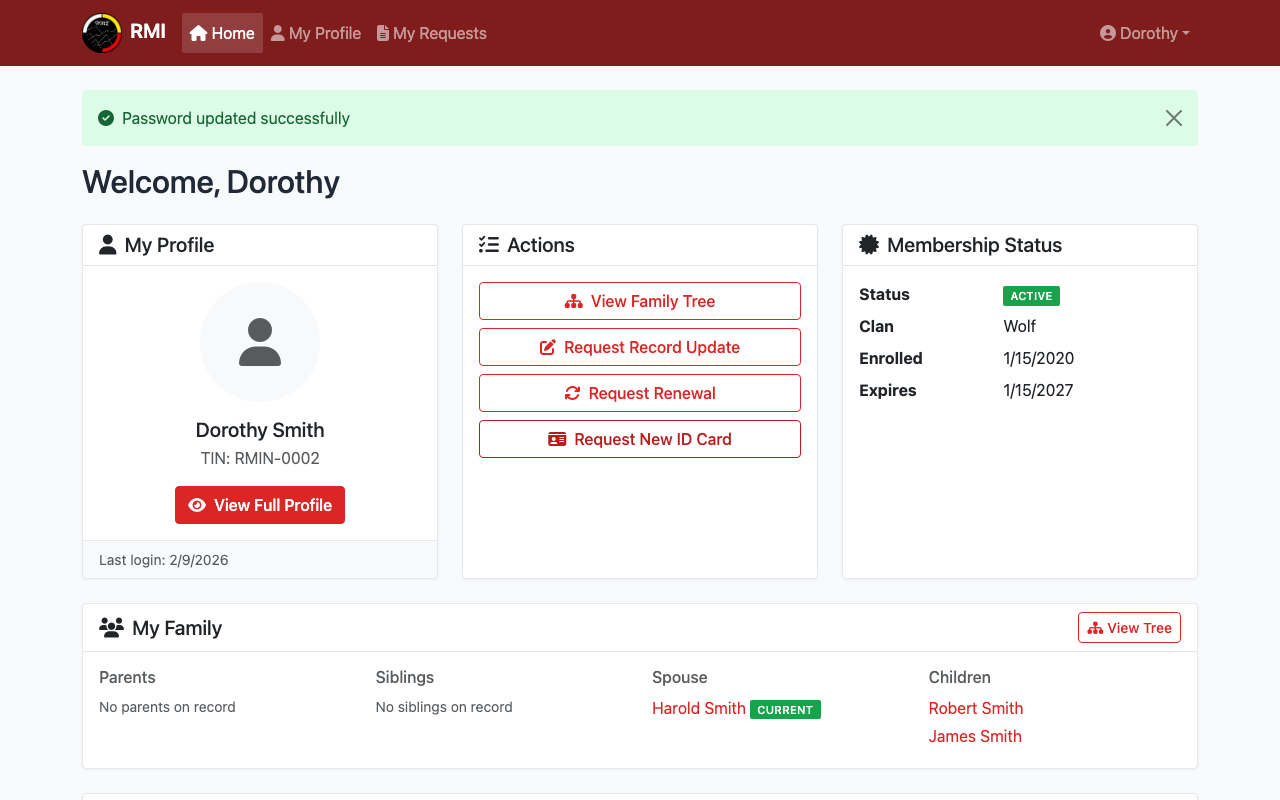Open Harold Smith spouse link
This screenshot has width=1280, height=800.
tap(698, 708)
